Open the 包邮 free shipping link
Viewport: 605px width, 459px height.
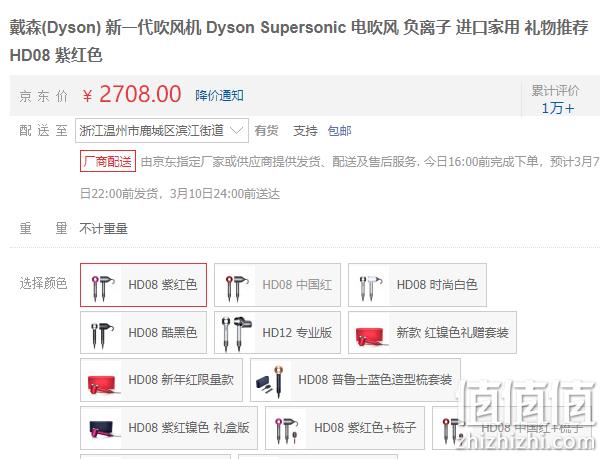(339, 131)
